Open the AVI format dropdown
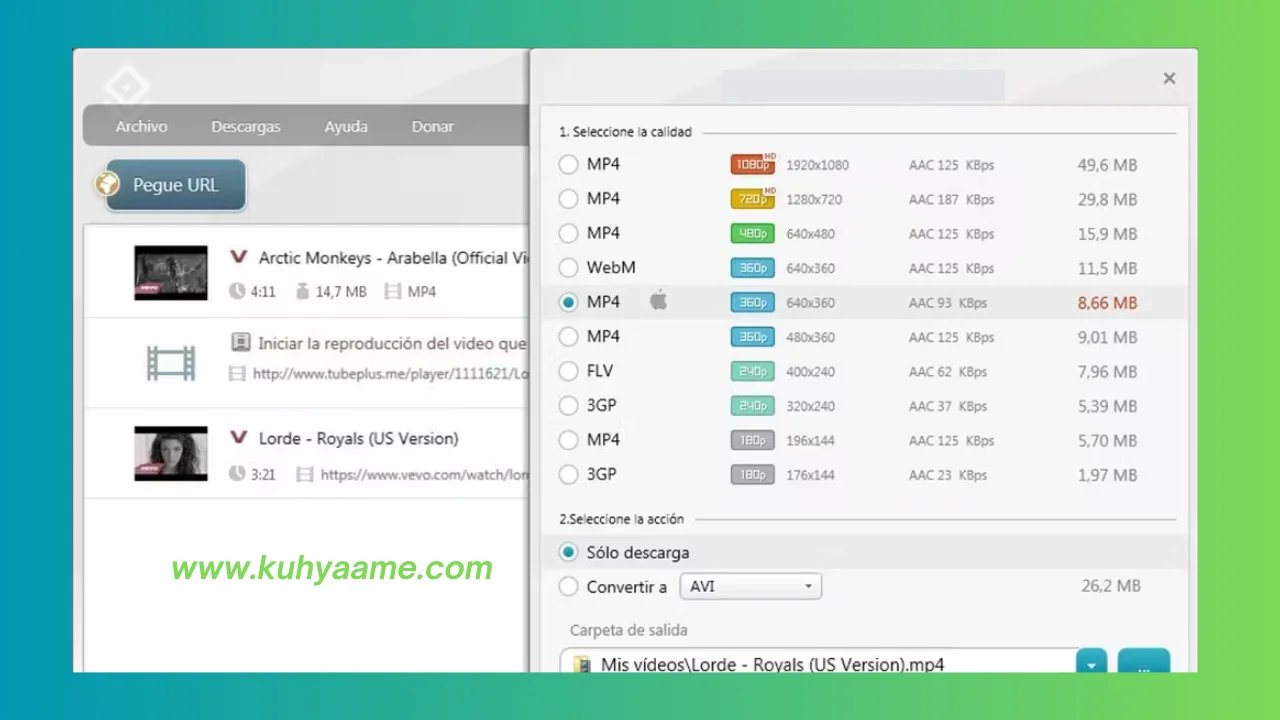 [x=750, y=586]
